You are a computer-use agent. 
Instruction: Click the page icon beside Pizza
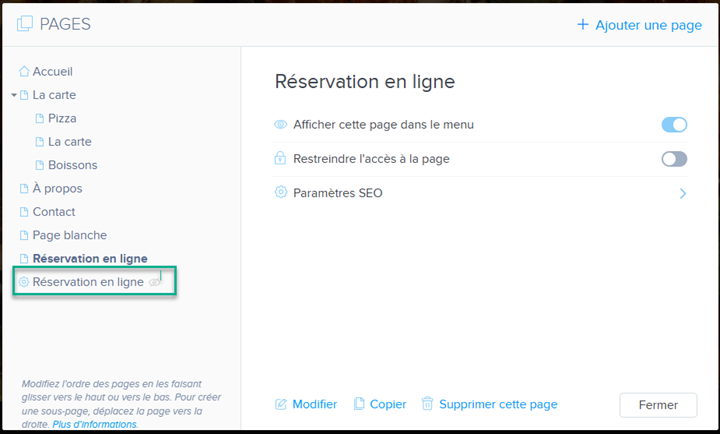(40, 118)
